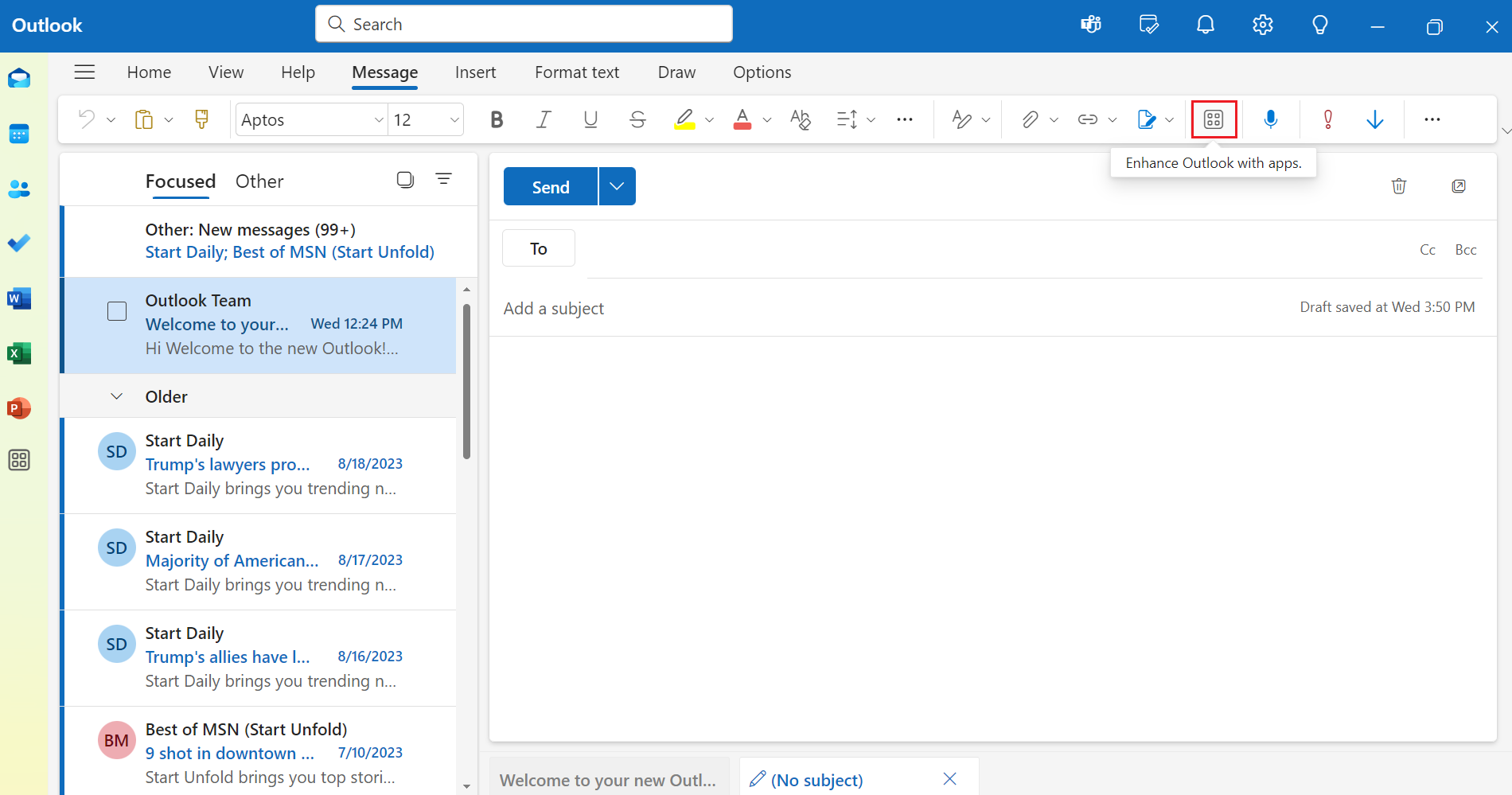This screenshot has height=795, width=1512.
Task: Launch PowerPoint from the sidebar
Action: (19, 408)
